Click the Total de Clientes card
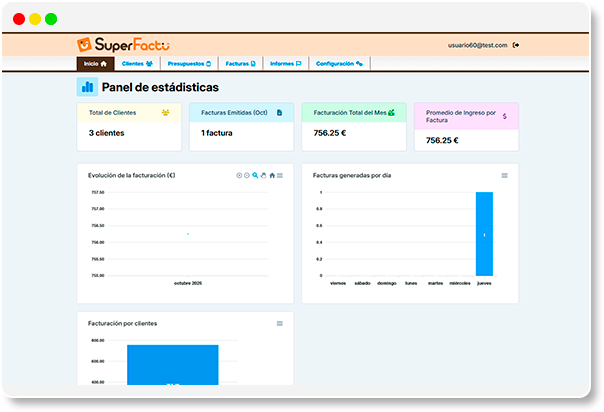Image resolution: width=604 pixels, height=412 pixels. pyautogui.click(x=130, y=123)
